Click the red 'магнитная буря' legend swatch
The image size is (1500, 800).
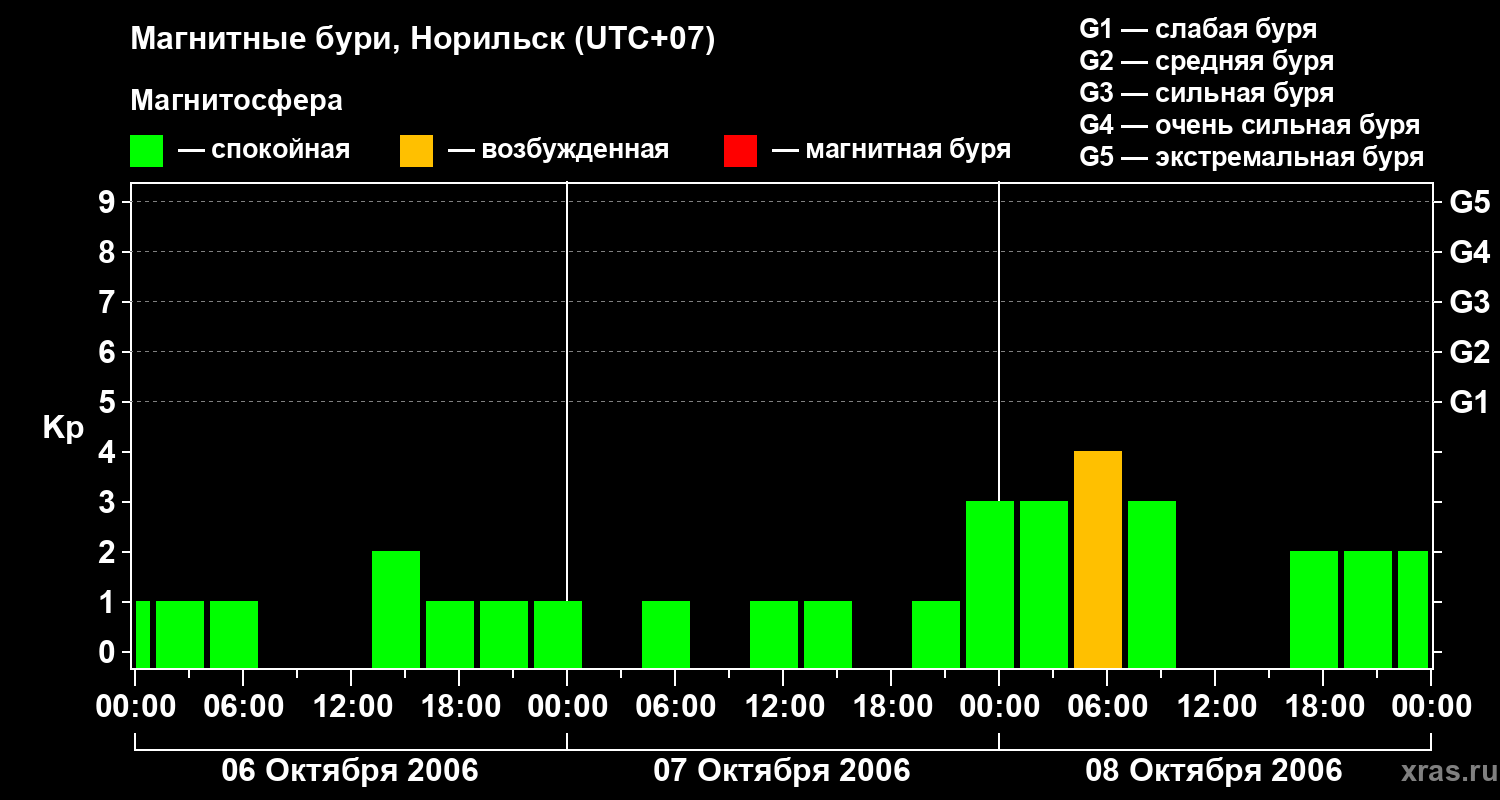740,151
